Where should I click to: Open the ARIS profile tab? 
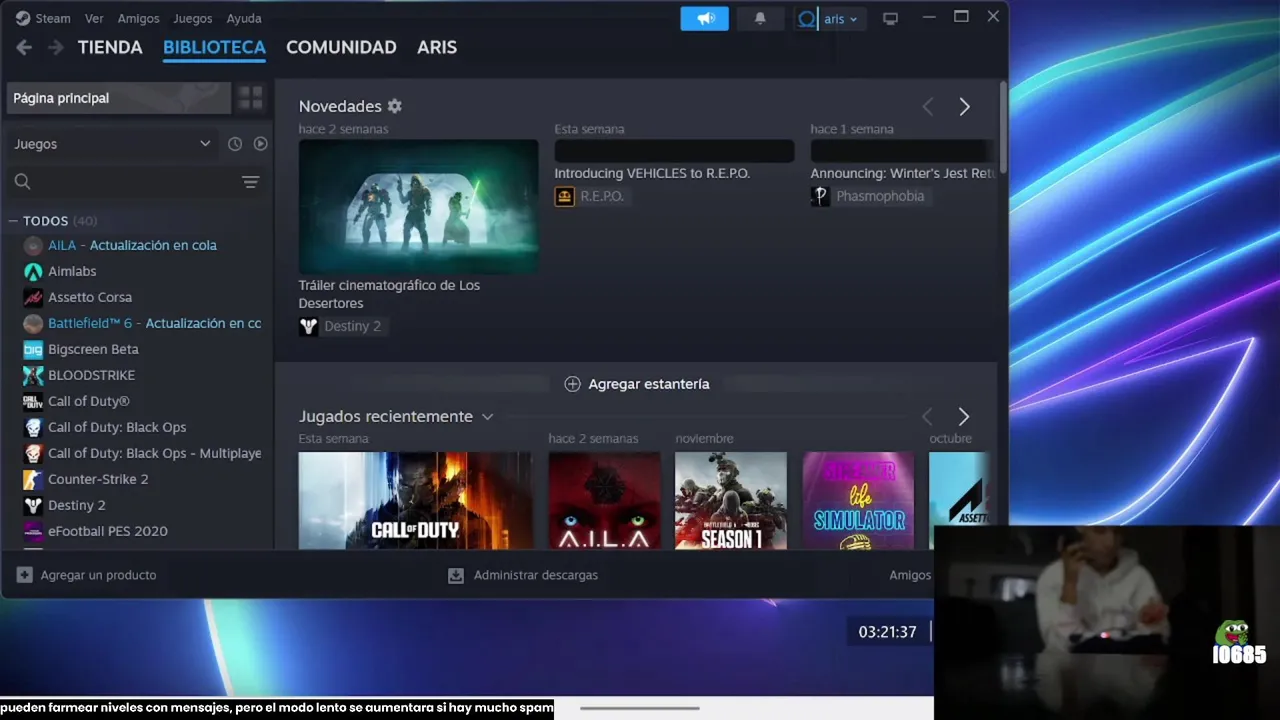coord(437,47)
